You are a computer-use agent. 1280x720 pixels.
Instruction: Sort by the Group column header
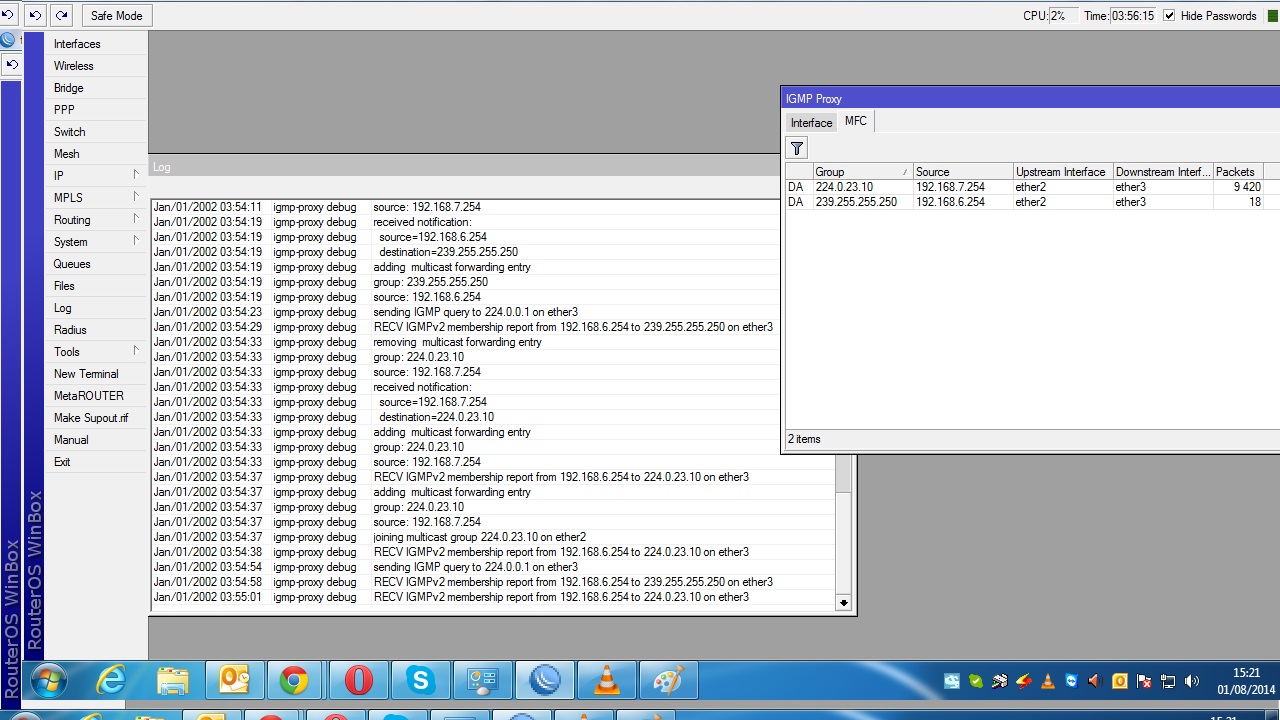[862, 172]
